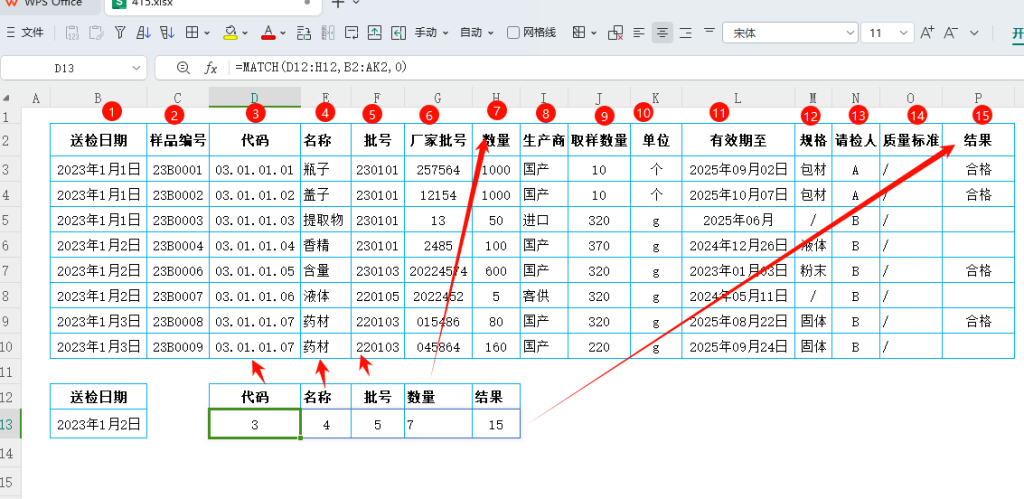Click the filter funnel icon
Image resolution: width=1024 pixels, height=499 pixels.
pyautogui.click(x=120, y=32)
